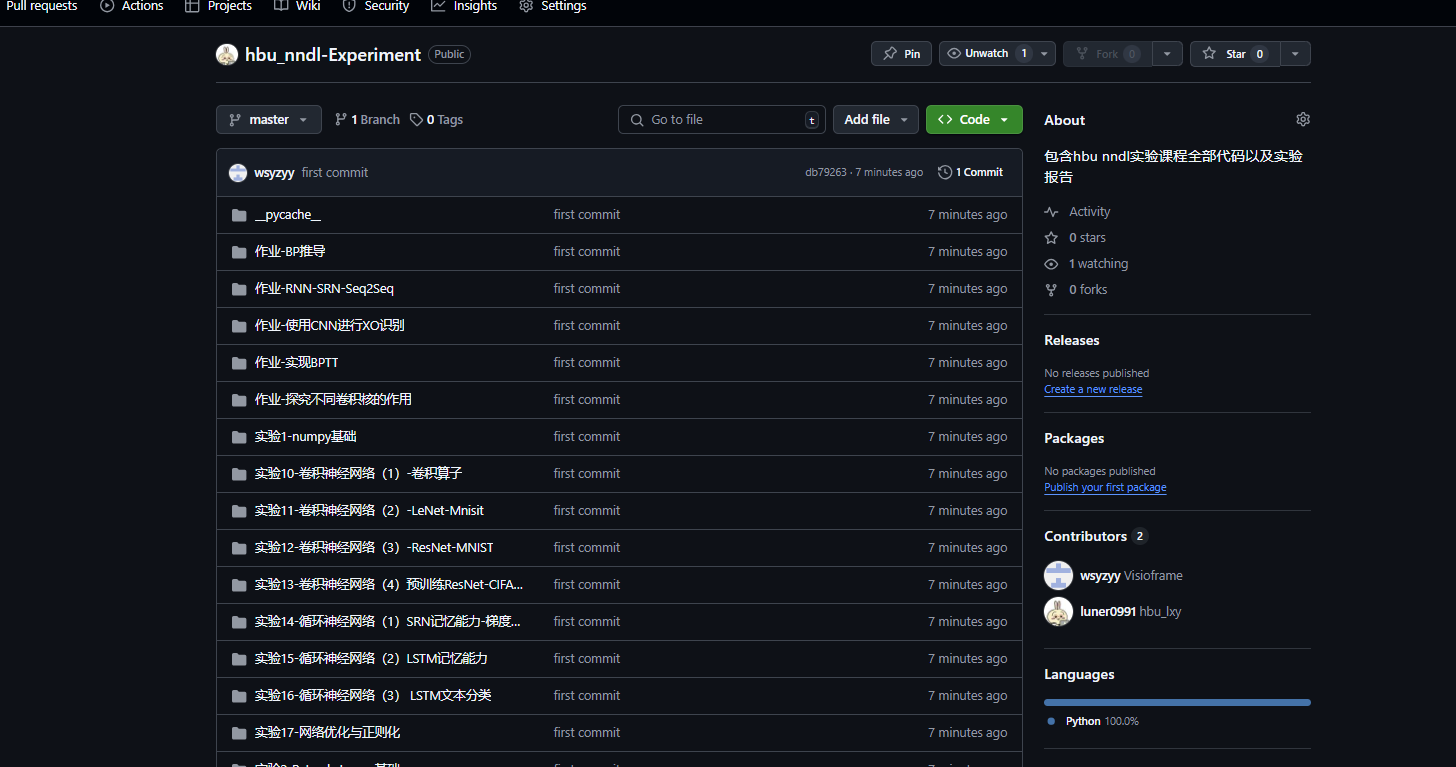Click folder icon next to 作业-BP推导
The width and height of the screenshot is (1456, 767).
[239, 251]
